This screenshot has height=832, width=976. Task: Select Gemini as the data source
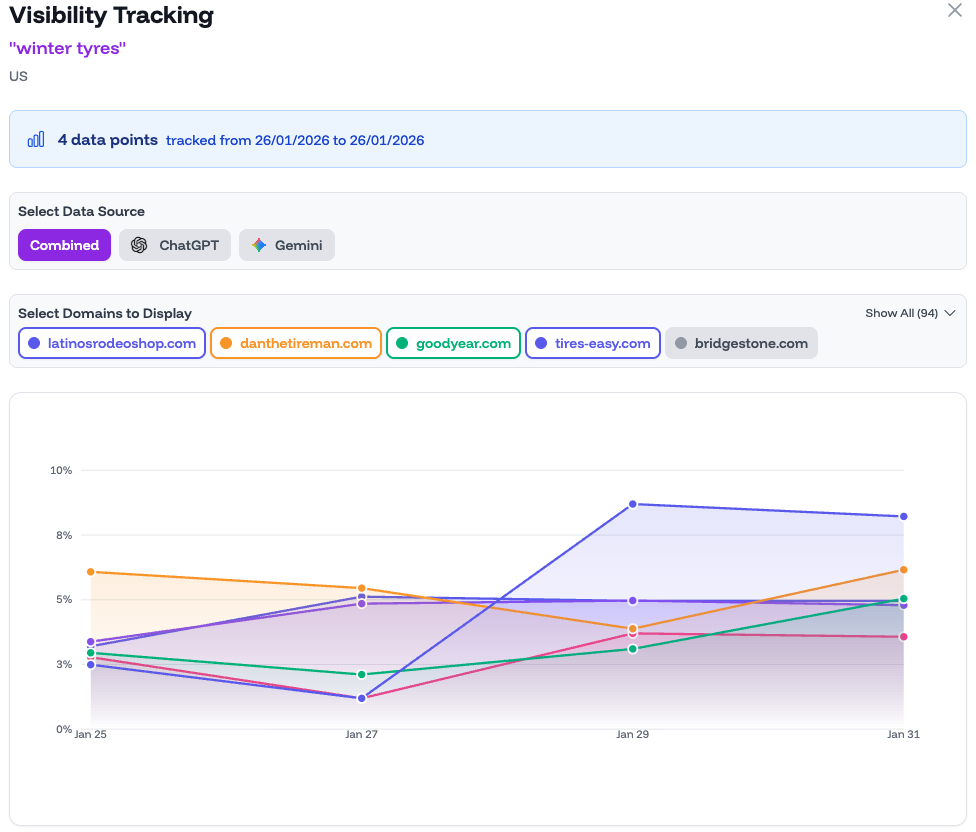tap(287, 245)
